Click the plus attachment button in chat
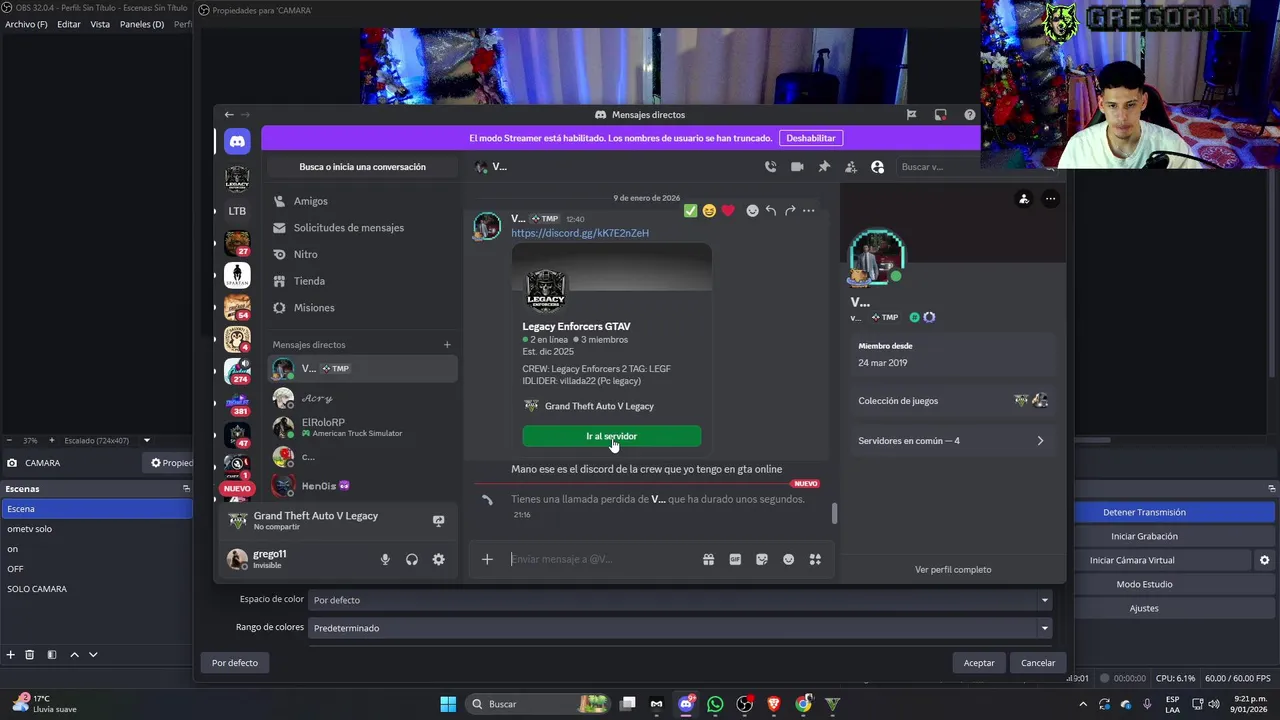Screen dimensions: 1280x720 [487, 559]
